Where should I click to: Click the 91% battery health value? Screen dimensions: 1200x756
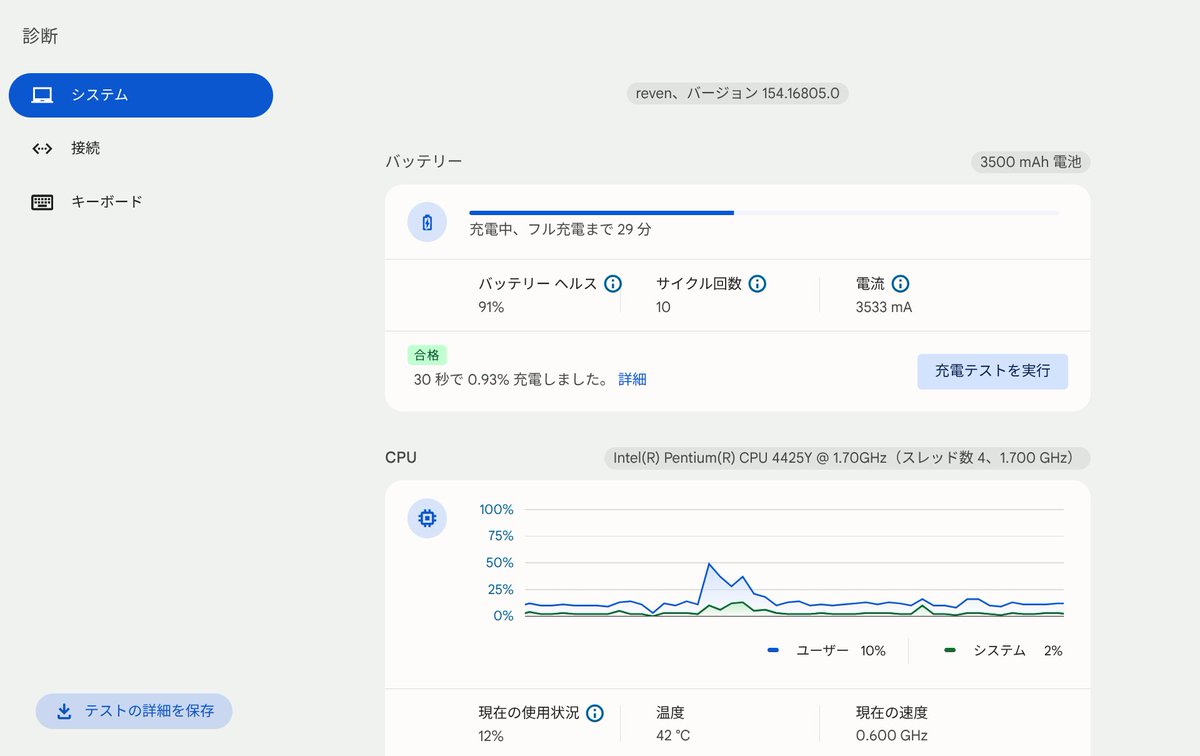pos(491,307)
